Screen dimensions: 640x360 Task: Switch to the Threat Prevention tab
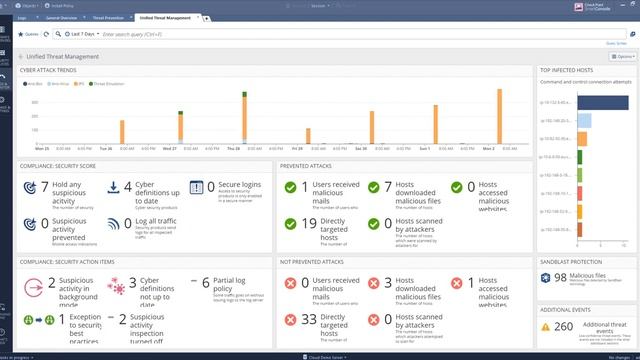[108, 18]
